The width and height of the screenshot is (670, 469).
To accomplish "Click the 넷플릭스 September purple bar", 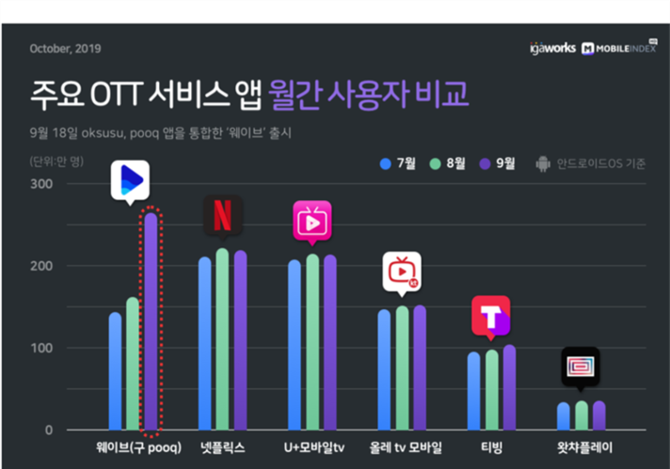I will pyautogui.click(x=241, y=340).
